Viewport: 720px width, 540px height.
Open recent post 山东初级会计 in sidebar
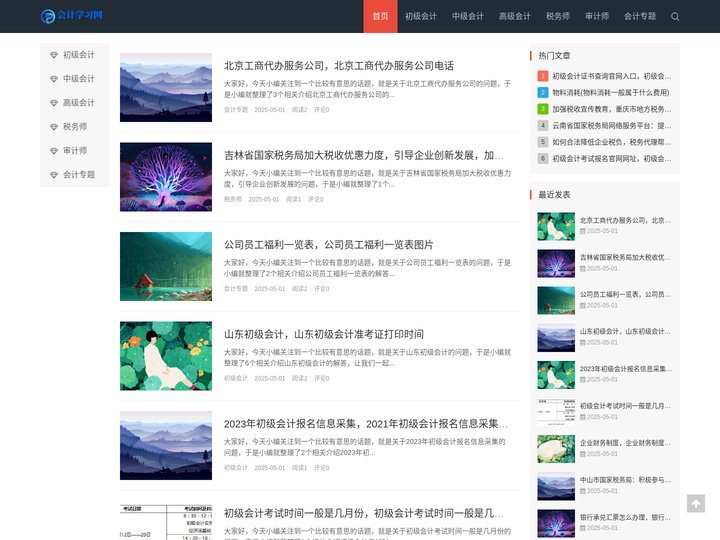[x=625, y=332]
